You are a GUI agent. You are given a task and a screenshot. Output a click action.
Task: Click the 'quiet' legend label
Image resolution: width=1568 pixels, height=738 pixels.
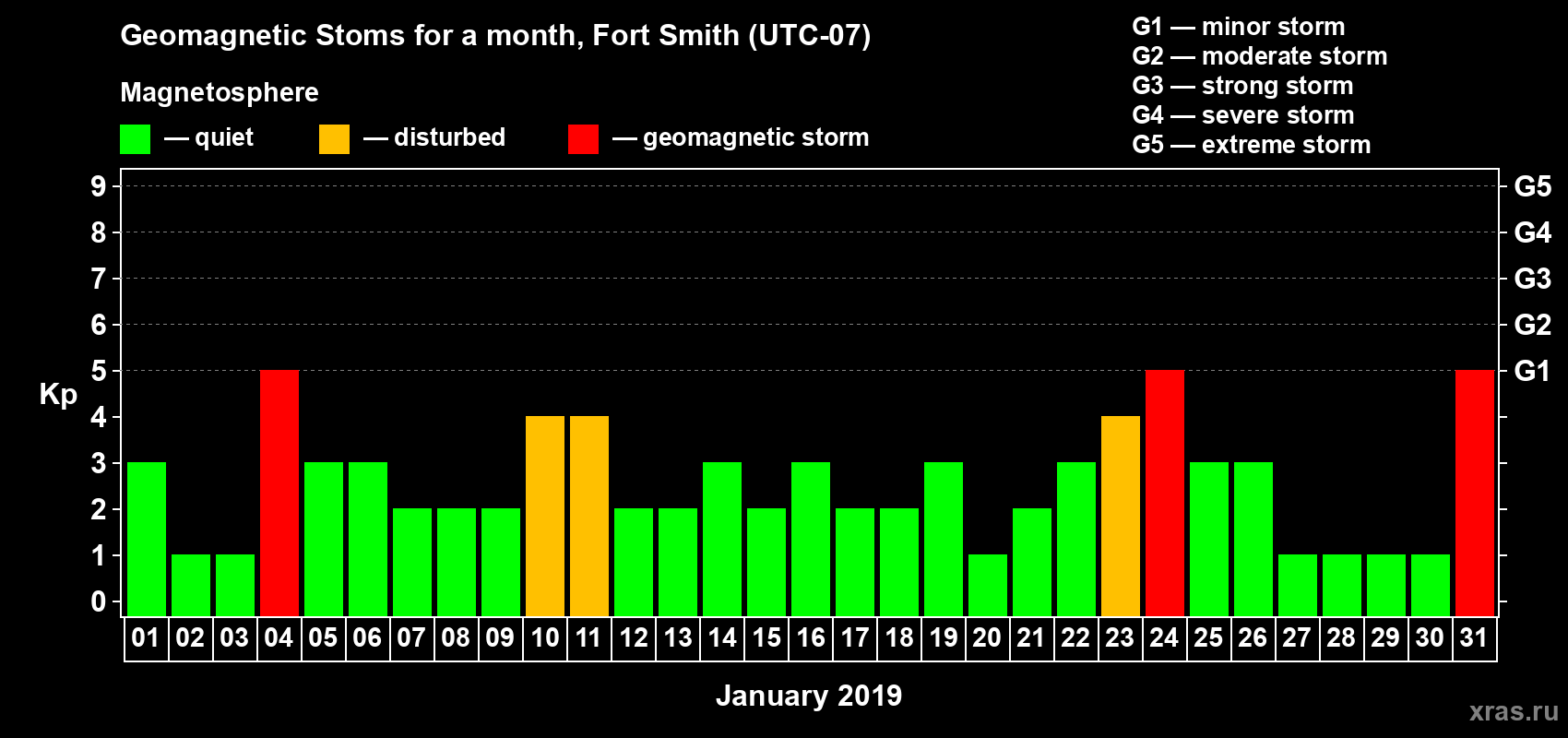[x=224, y=138]
